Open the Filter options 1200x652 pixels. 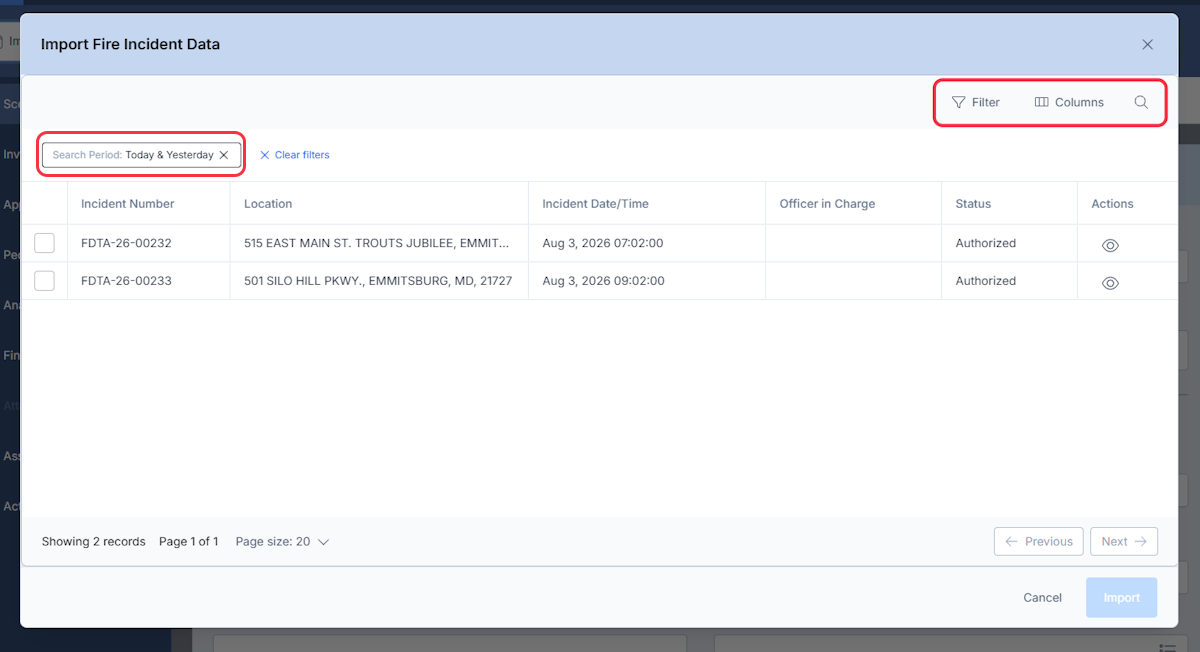[975, 102]
